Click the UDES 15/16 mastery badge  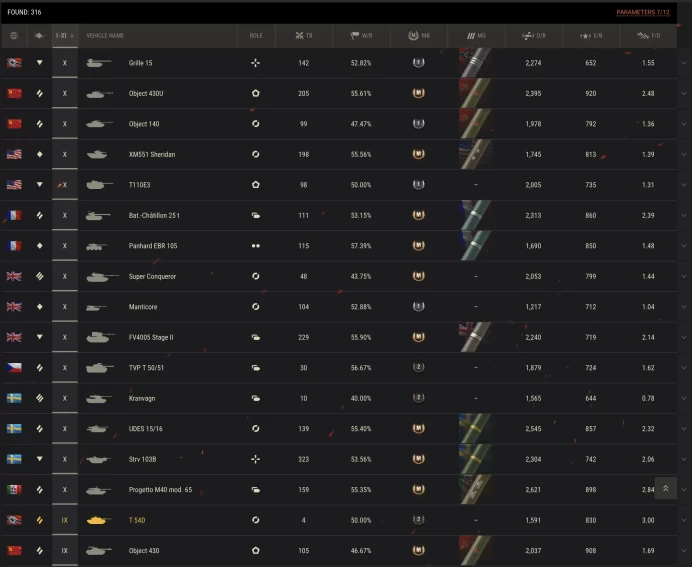pos(418,428)
